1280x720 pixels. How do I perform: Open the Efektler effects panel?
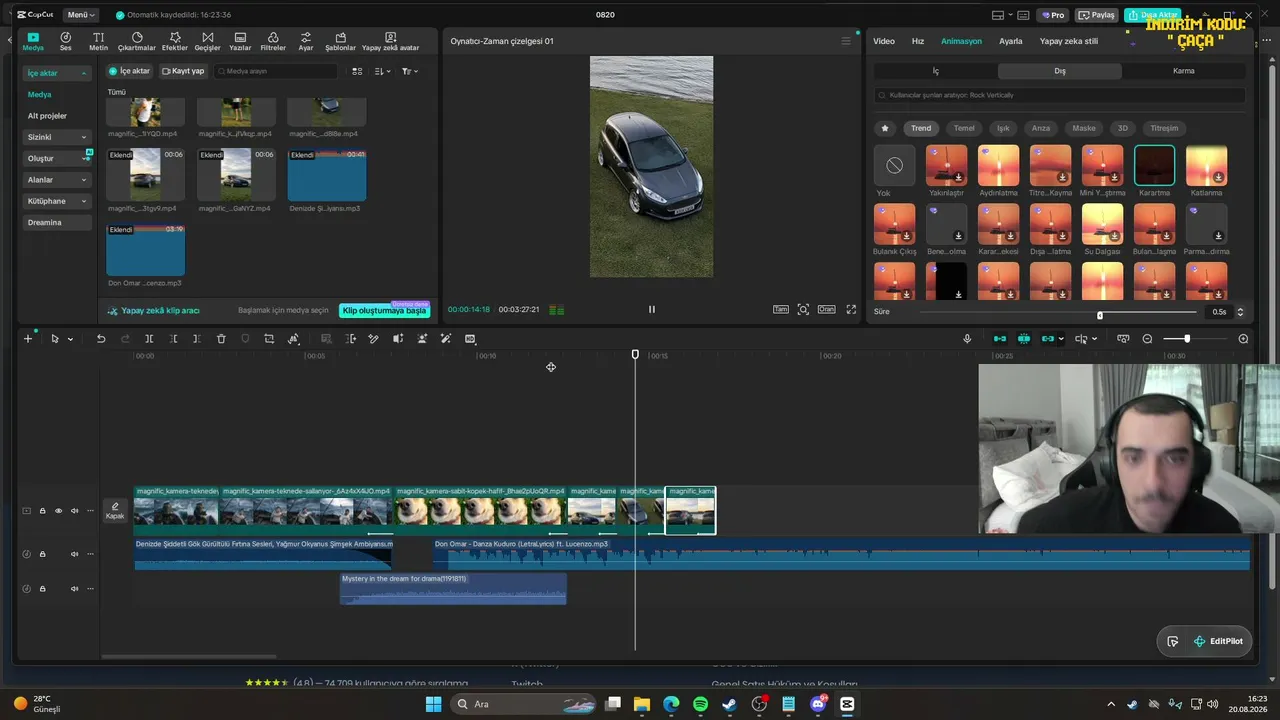tap(175, 41)
